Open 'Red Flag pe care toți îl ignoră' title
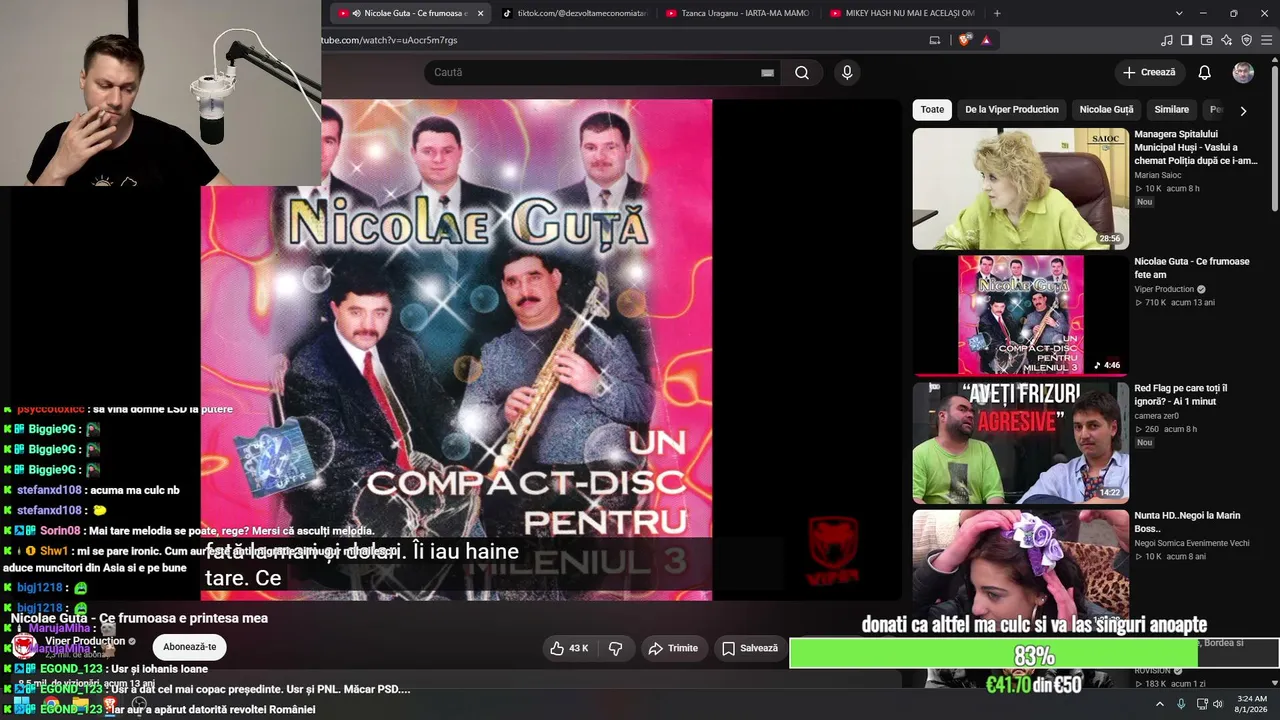 [x=1181, y=395]
